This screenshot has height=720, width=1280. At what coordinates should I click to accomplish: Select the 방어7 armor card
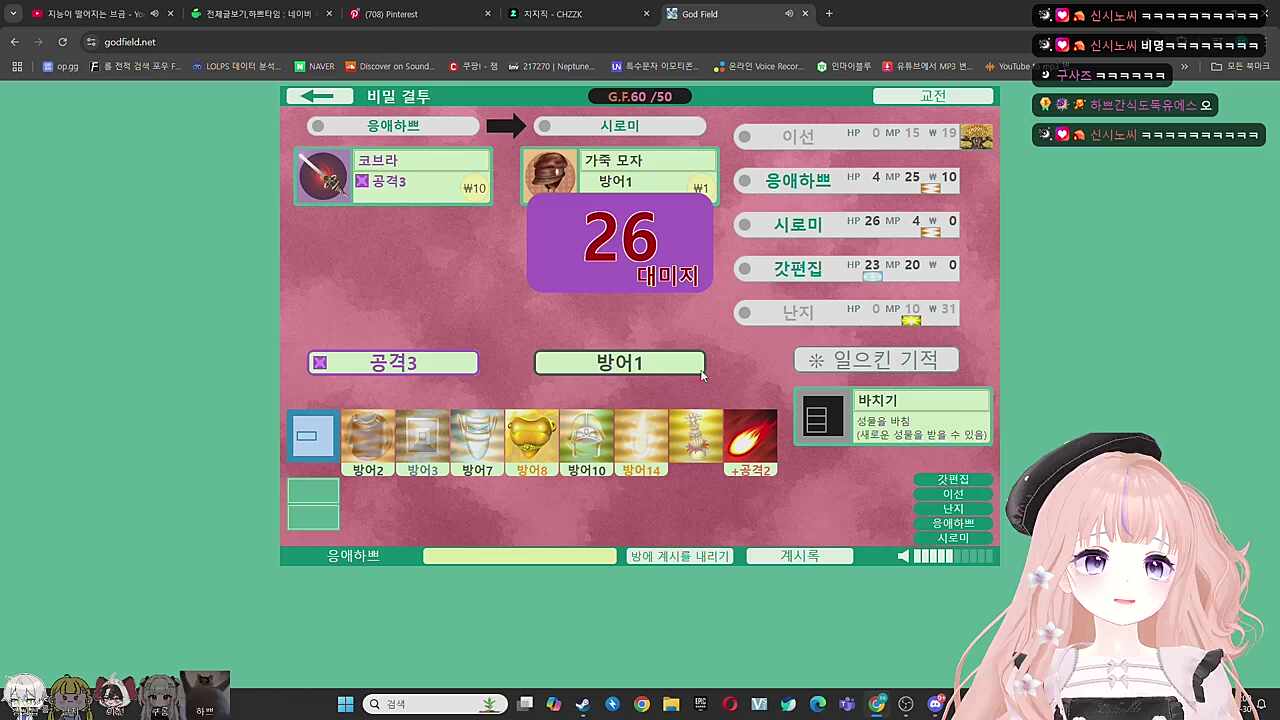477,443
